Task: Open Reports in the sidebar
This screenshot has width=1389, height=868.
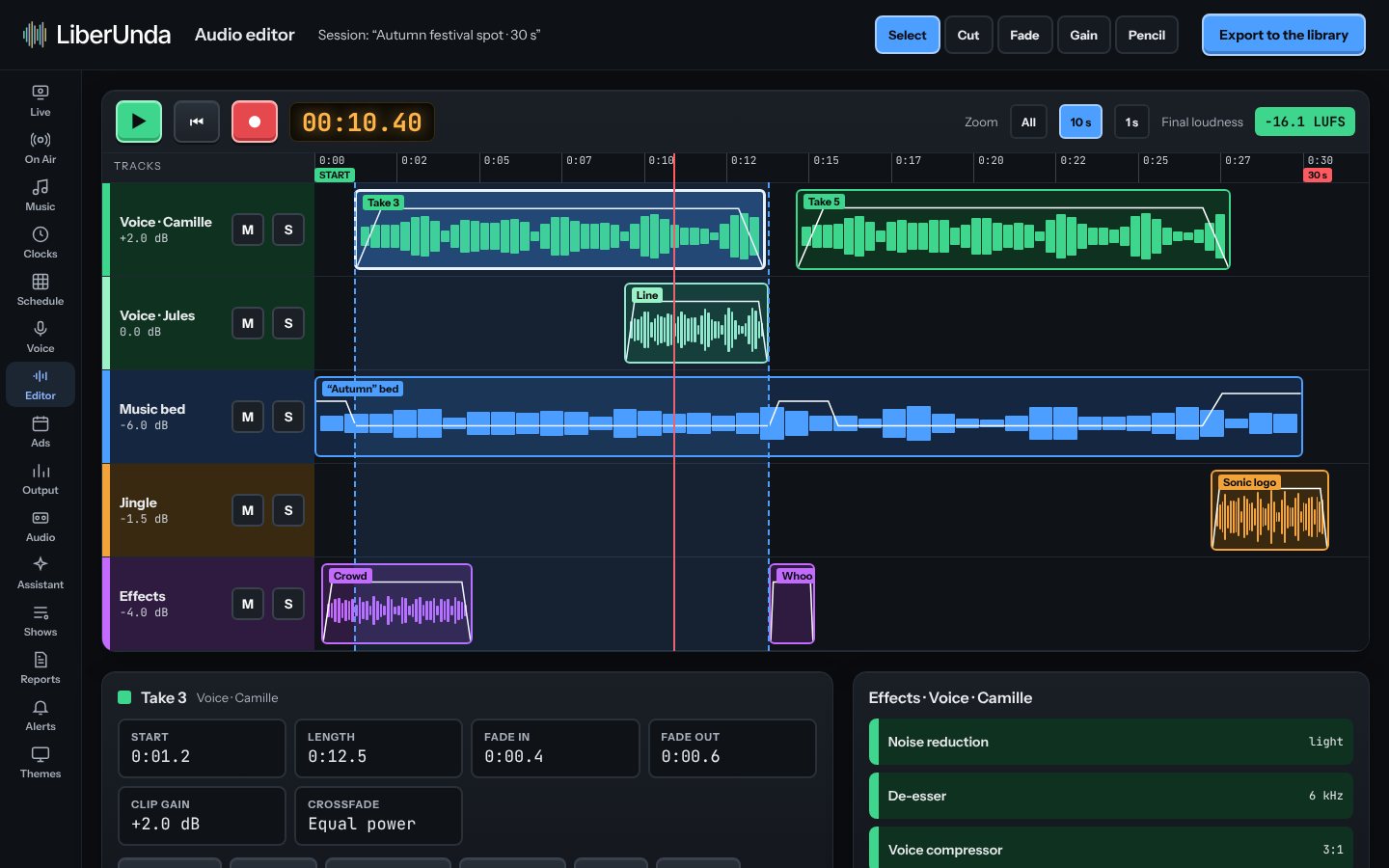Action: coord(41,667)
